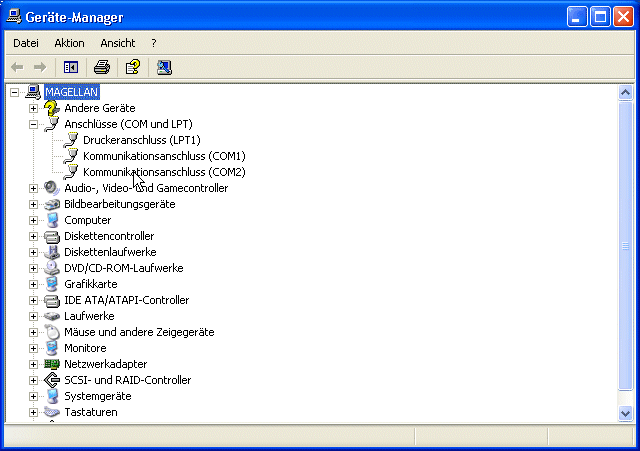Click the Diskettencontroller device icon

tap(52, 236)
